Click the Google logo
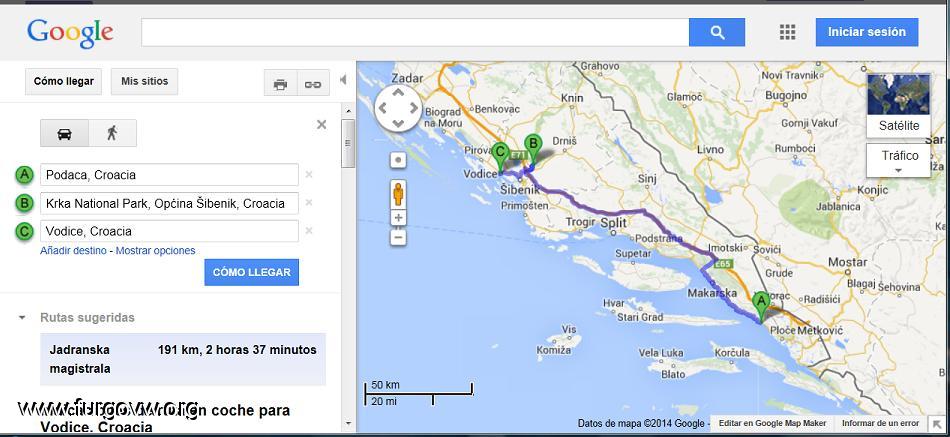The width and height of the screenshot is (950, 437). pos(70,33)
